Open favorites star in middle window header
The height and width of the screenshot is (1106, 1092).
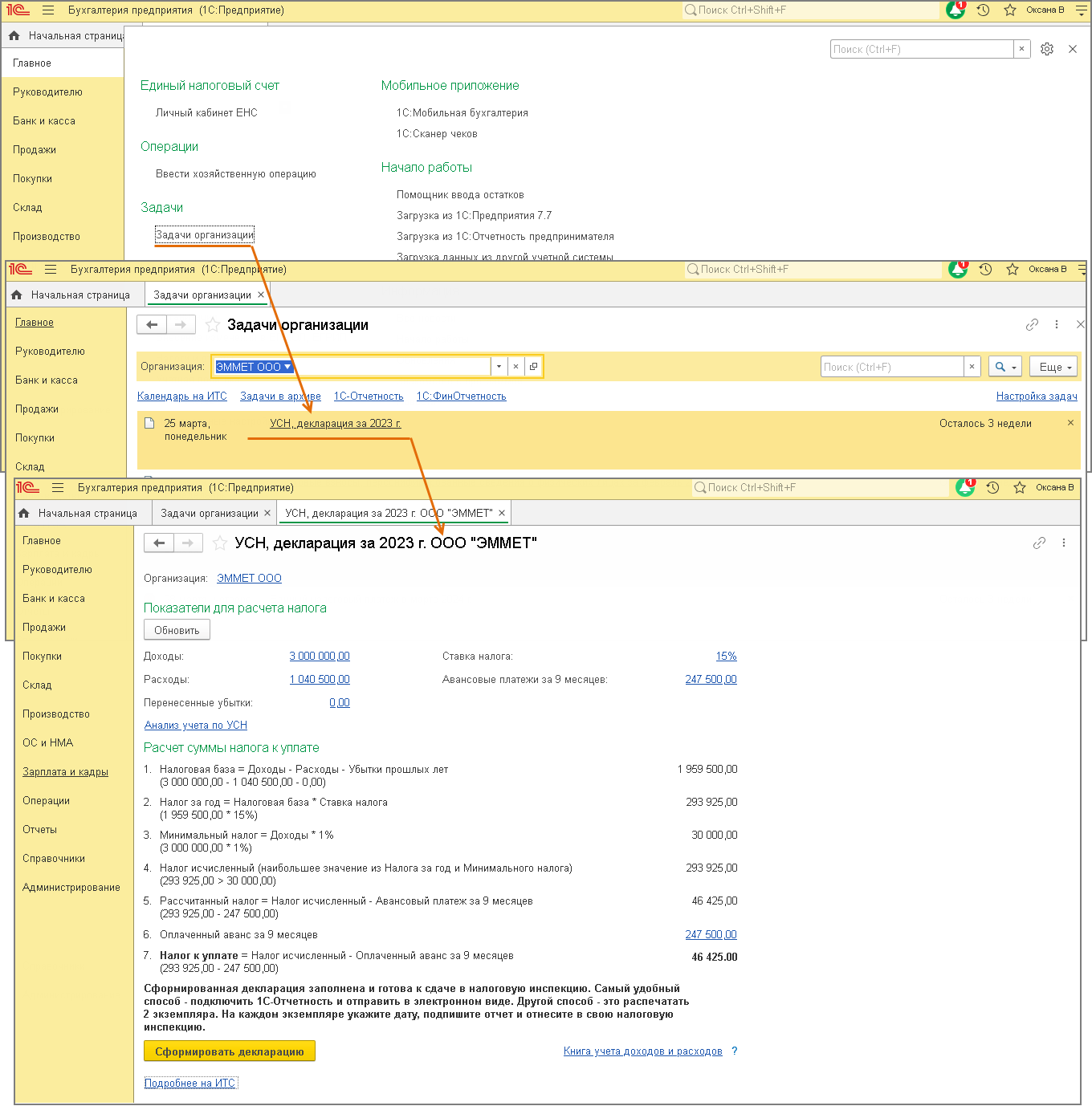(1013, 270)
